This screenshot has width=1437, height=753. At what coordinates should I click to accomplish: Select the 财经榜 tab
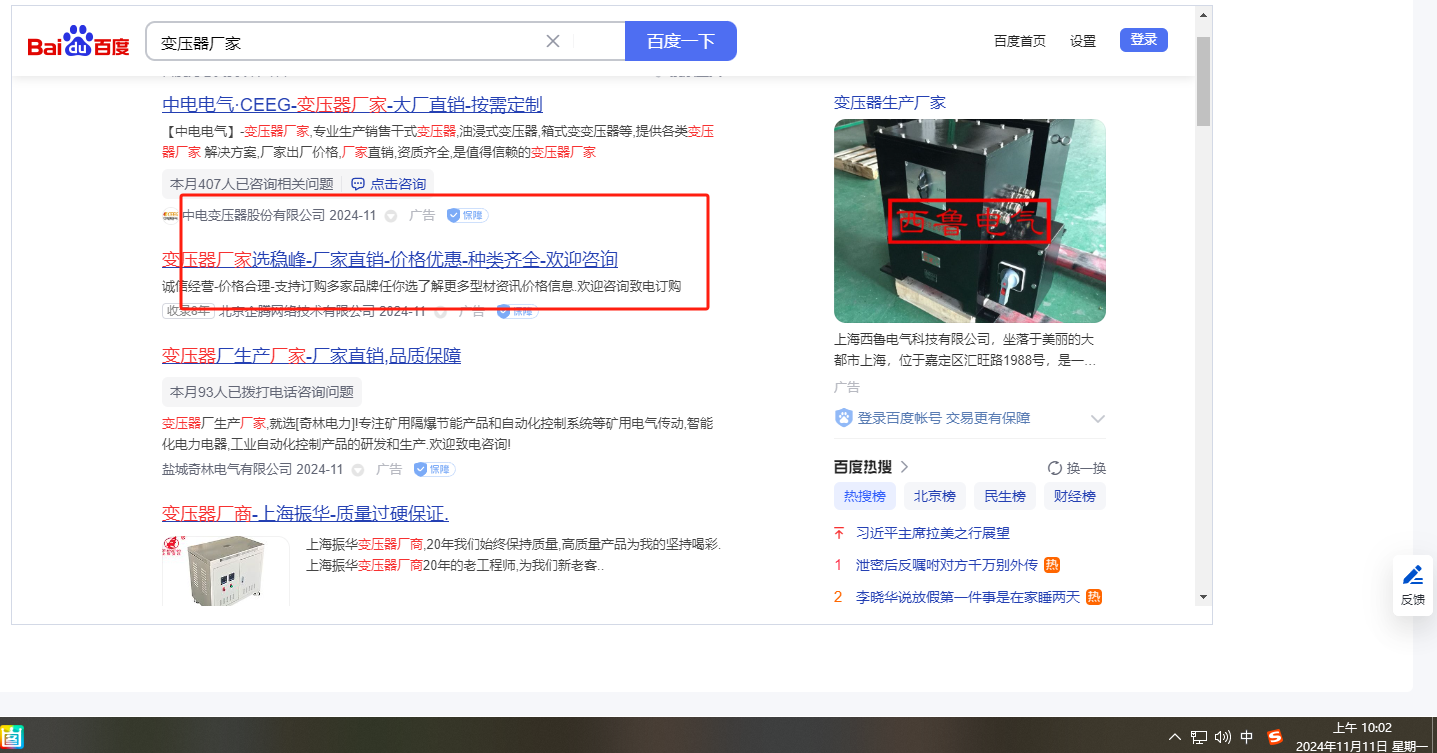(x=1075, y=496)
